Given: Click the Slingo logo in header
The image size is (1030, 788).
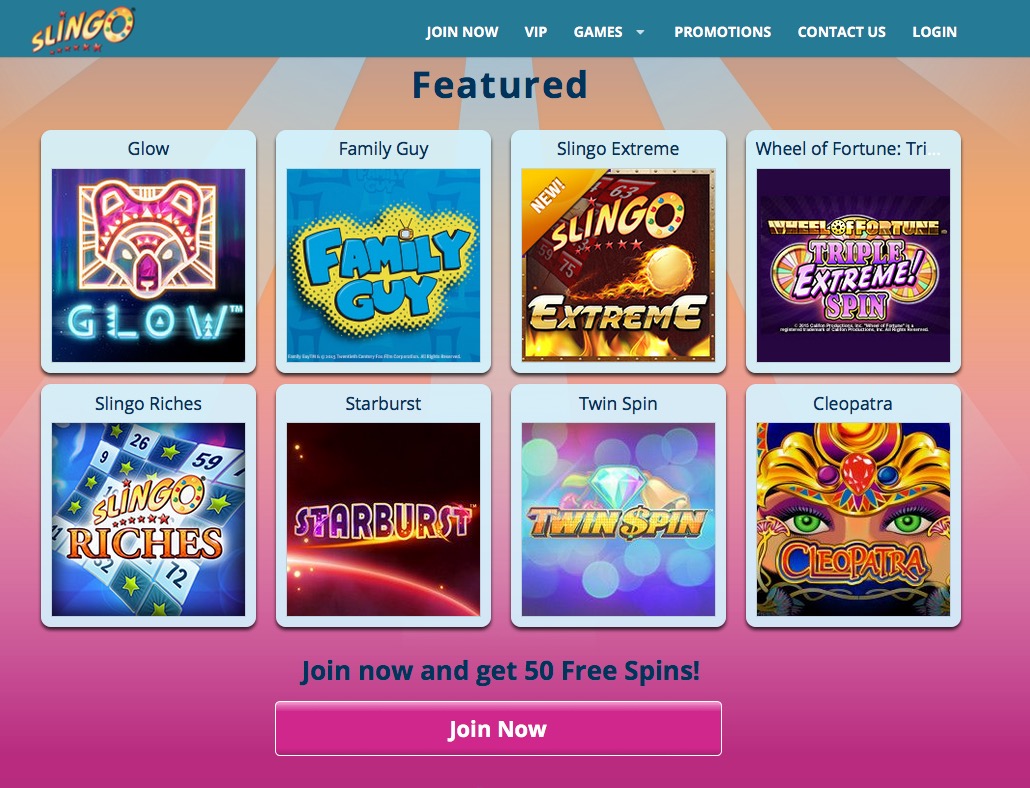Looking at the screenshot, I should tap(83, 30).
